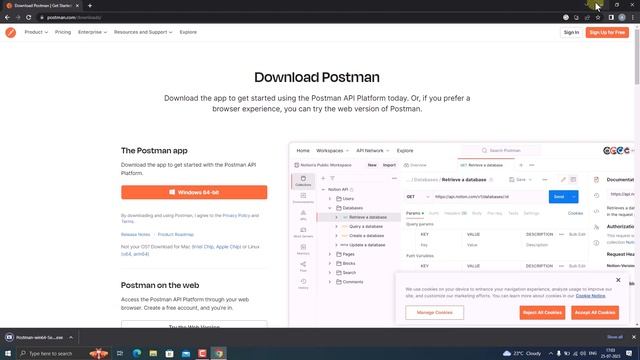Go back in browser history
This screenshot has height=360, width=640.
7,18
